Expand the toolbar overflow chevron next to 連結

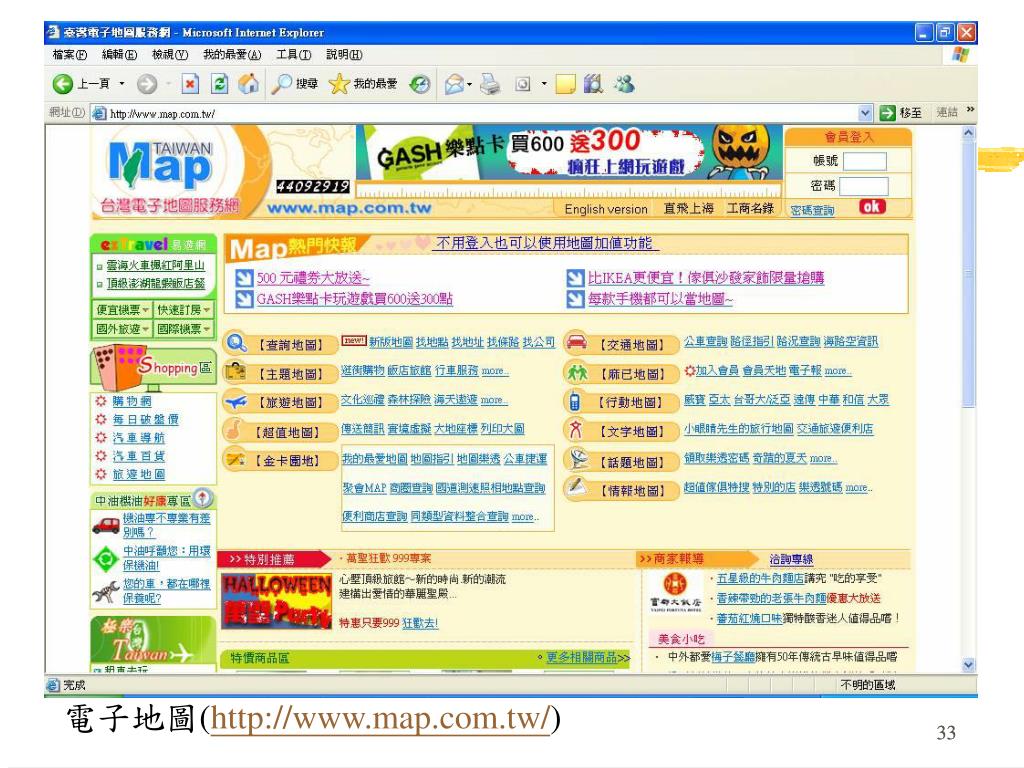[970, 110]
